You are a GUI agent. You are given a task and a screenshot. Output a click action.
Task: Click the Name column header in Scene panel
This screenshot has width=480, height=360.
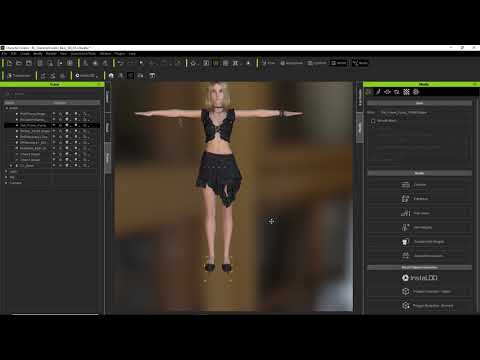pos(28,103)
